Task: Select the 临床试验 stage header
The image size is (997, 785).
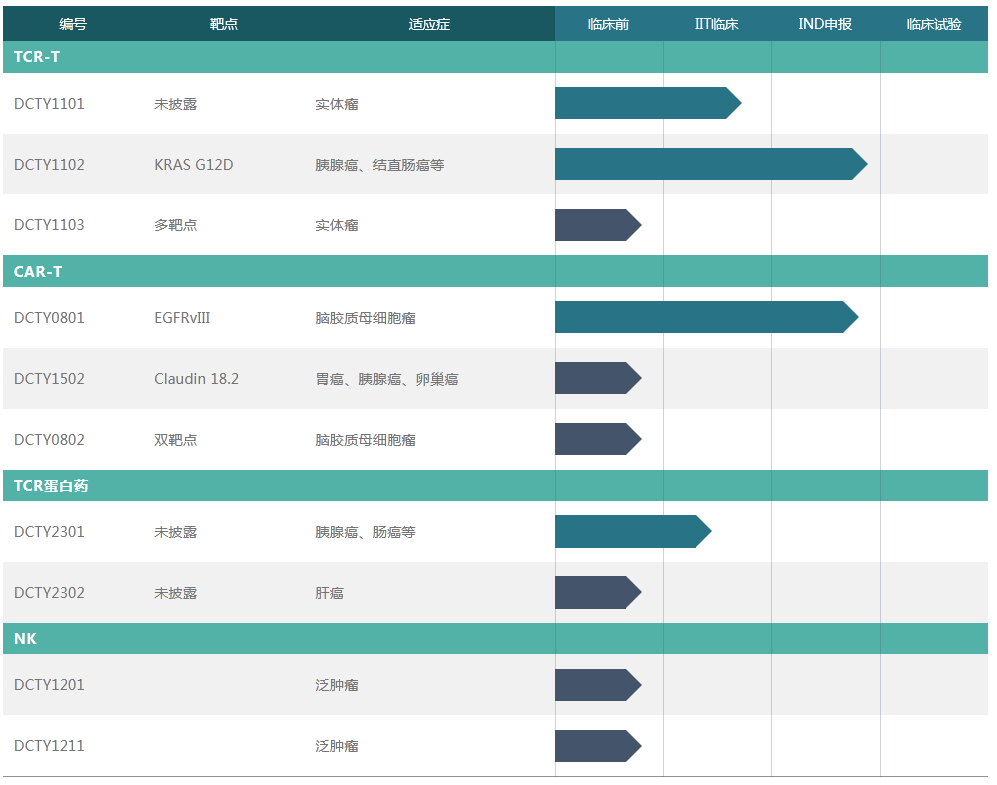Action: click(934, 24)
